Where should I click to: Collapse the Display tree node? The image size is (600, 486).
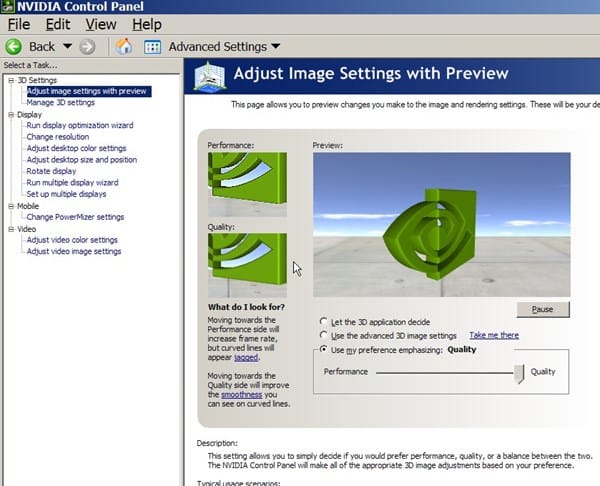point(11,115)
